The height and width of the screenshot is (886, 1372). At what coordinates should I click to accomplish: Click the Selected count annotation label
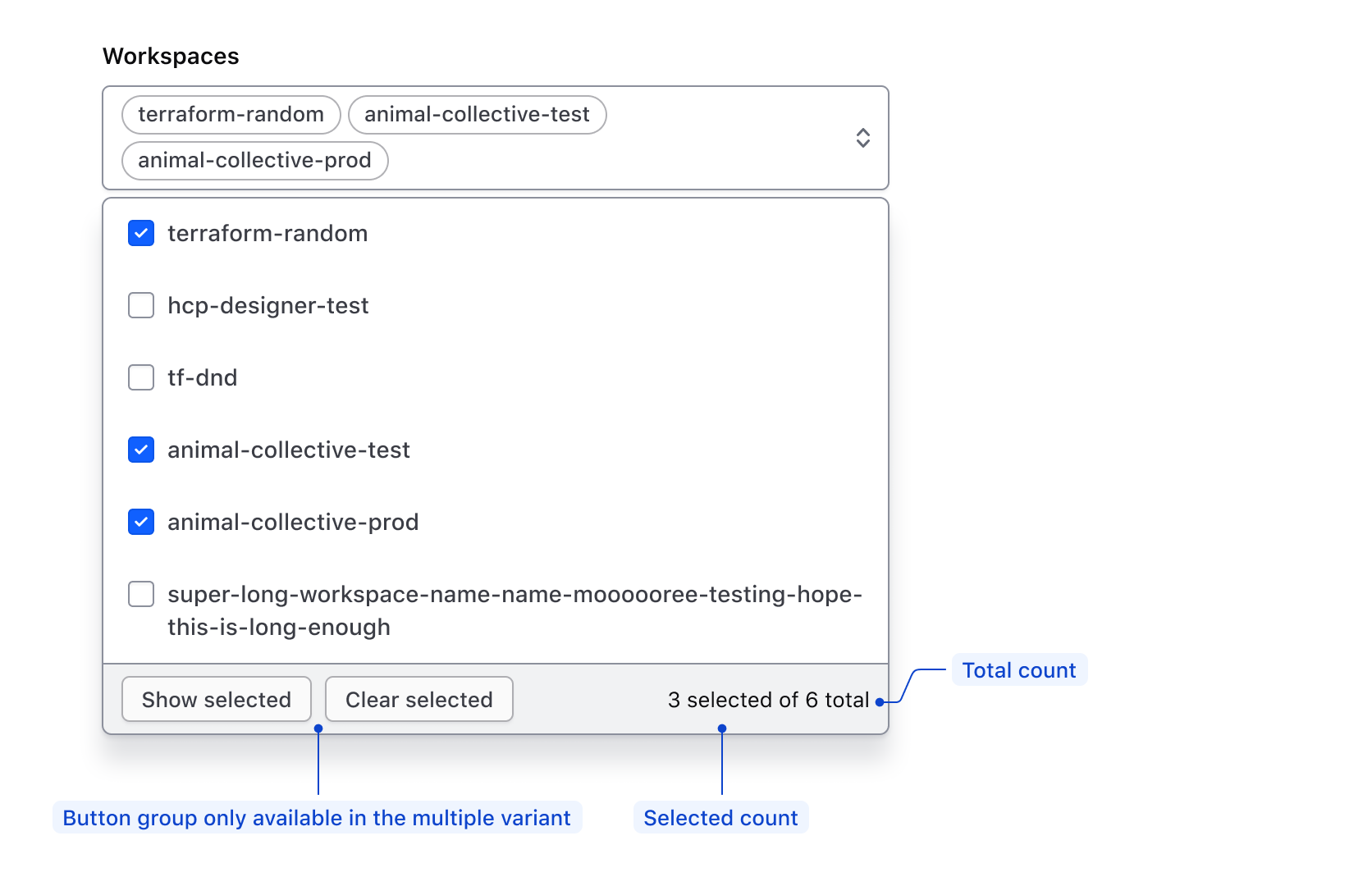(x=721, y=817)
